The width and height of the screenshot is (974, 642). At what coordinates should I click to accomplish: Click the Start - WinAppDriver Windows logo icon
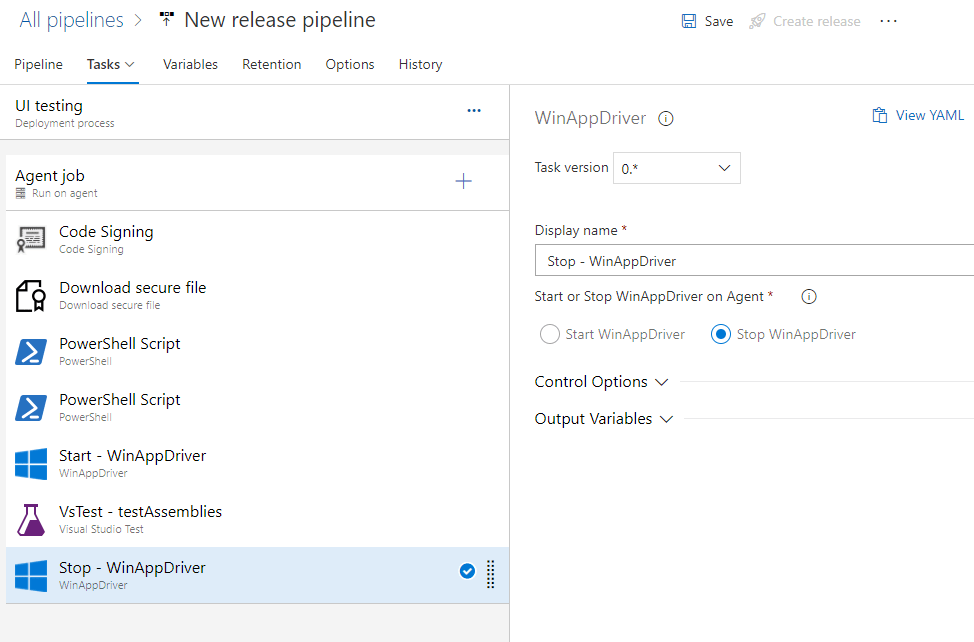point(31,464)
